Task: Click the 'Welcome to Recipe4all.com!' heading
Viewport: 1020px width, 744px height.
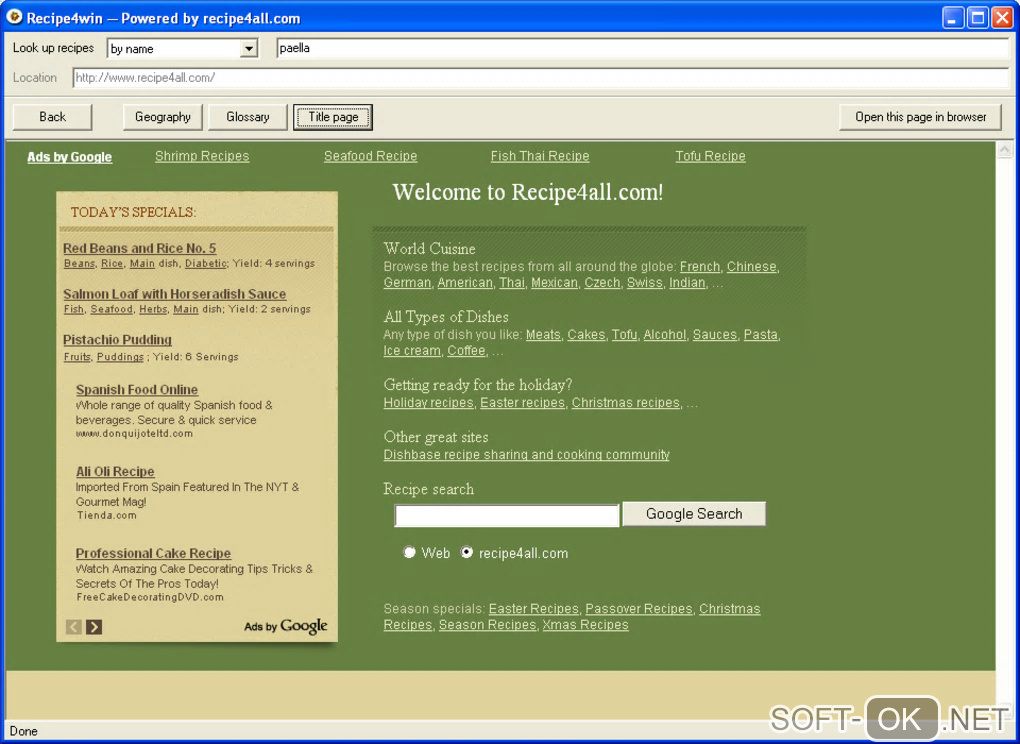Action: click(528, 193)
